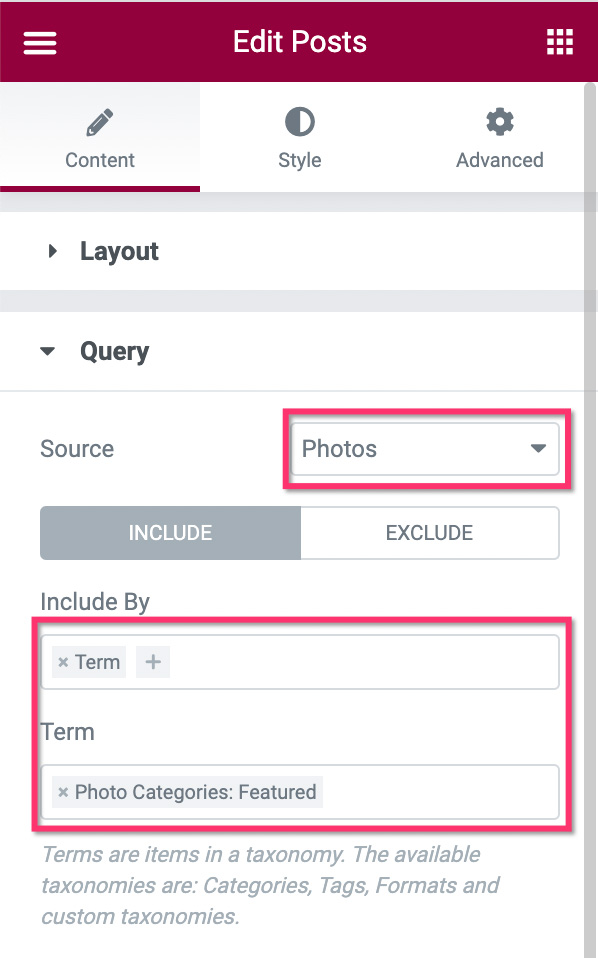598x958 pixels.
Task: Select the INCLUDE toggle option
Action: pos(170,533)
